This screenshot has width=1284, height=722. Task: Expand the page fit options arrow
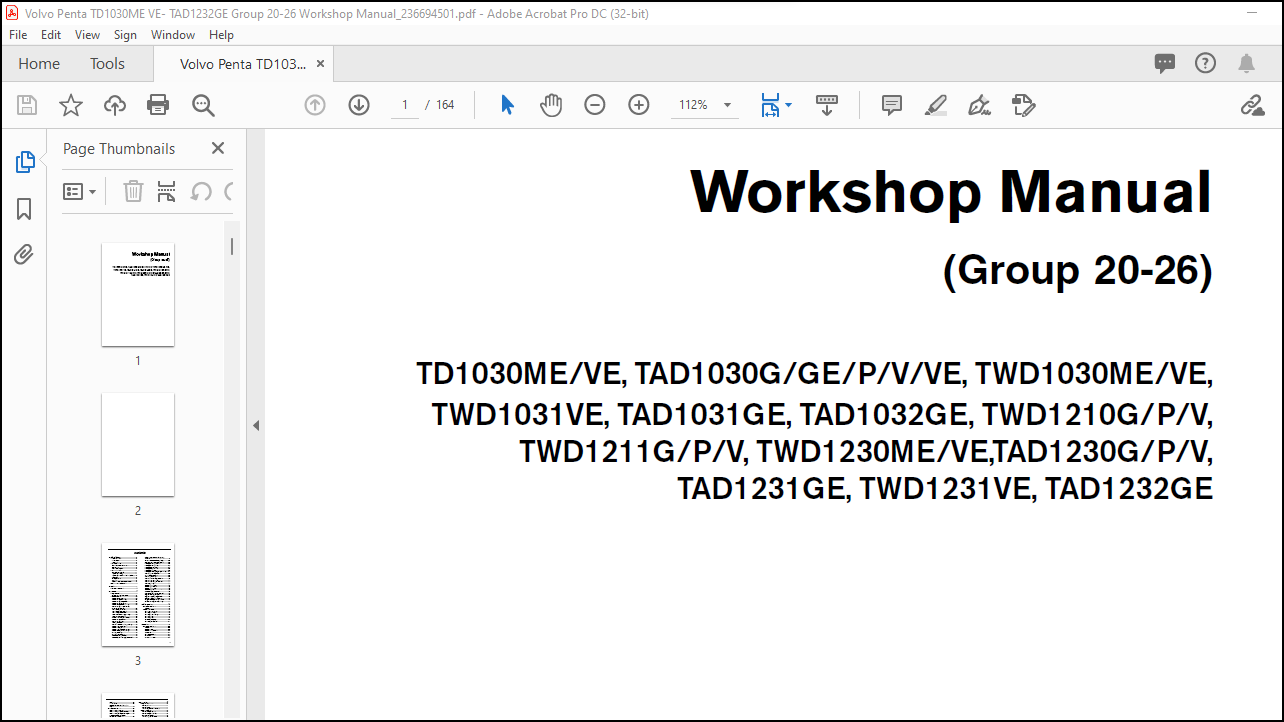tap(788, 105)
